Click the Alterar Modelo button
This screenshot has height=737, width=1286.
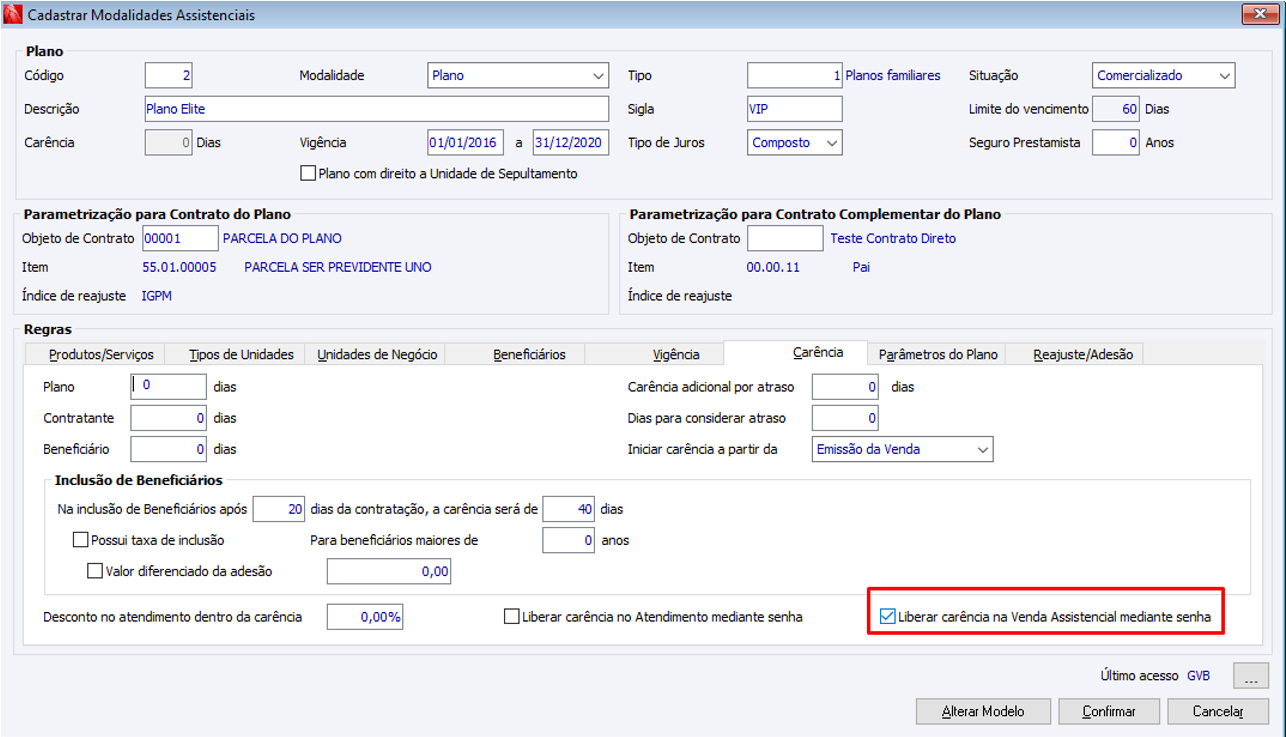(983, 711)
